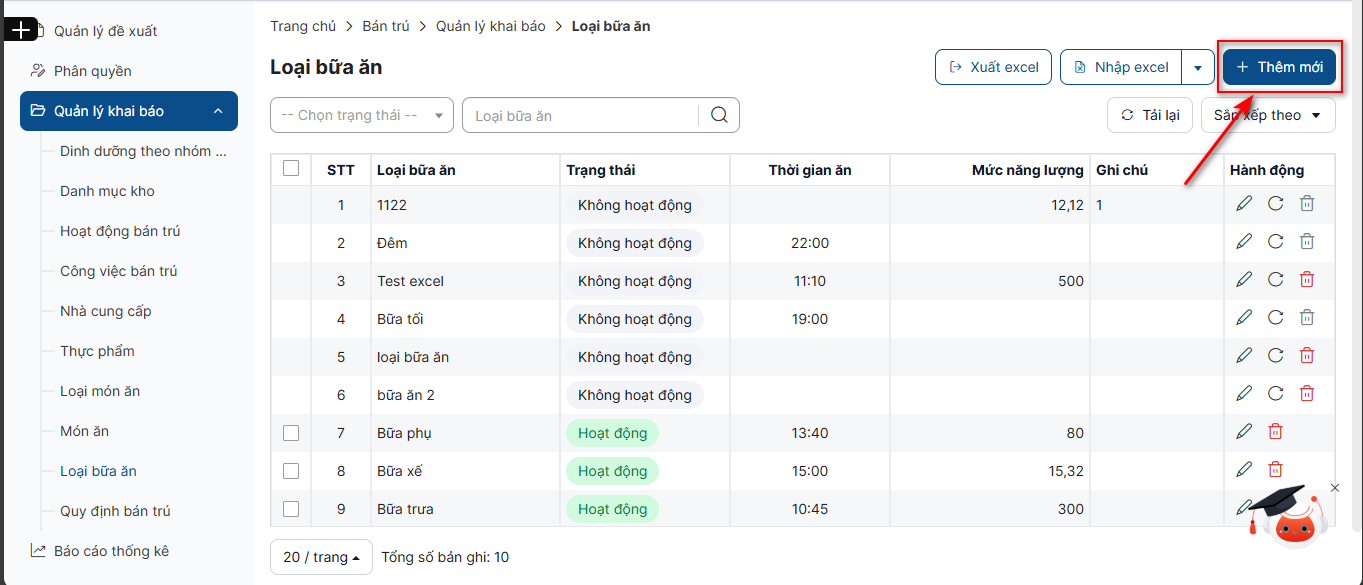Click the edit pencil icon for Bữa xế
1363x585 pixels.
point(1244,470)
